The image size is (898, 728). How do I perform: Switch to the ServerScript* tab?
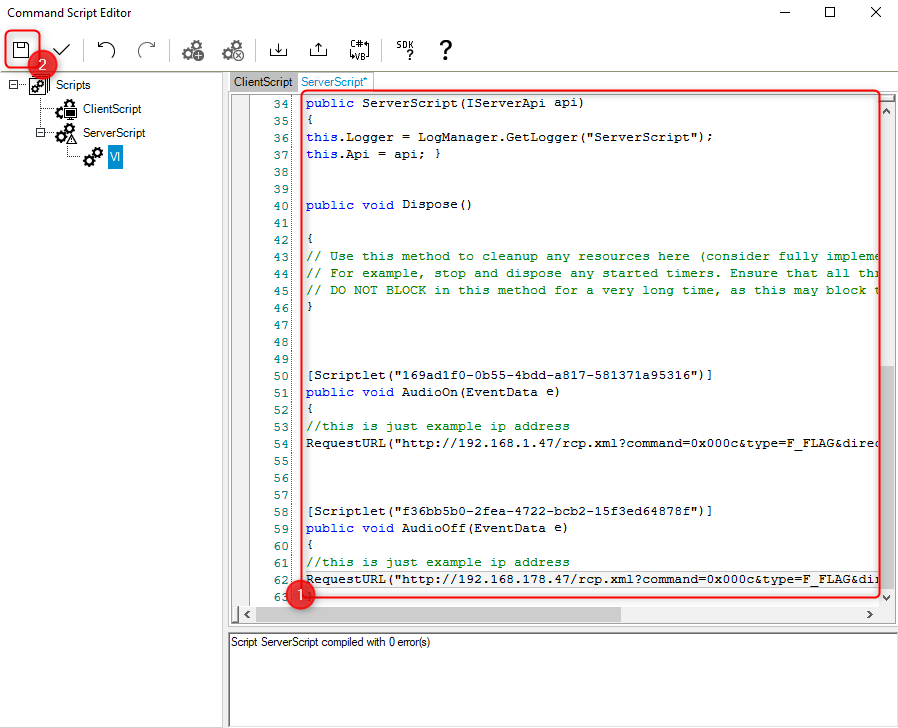pos(335,82)
